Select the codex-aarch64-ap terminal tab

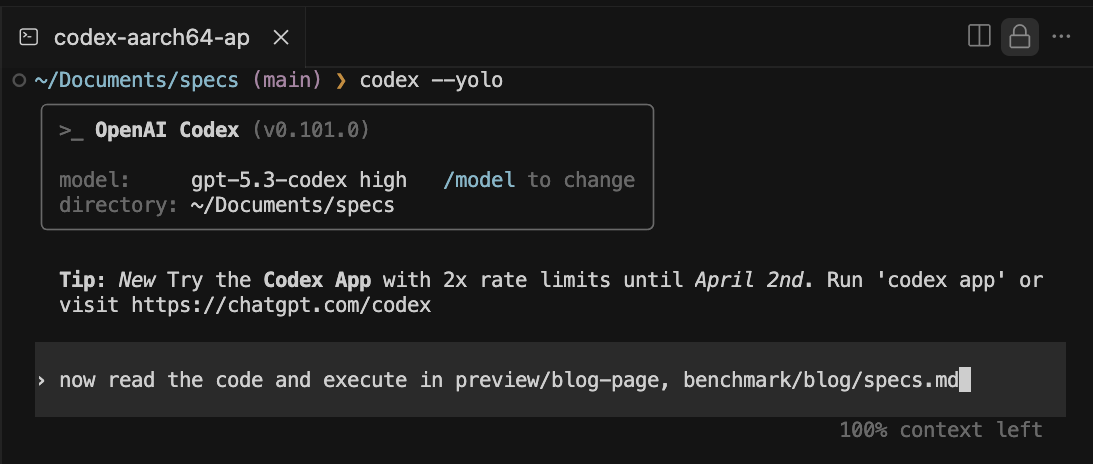(152, 37)
